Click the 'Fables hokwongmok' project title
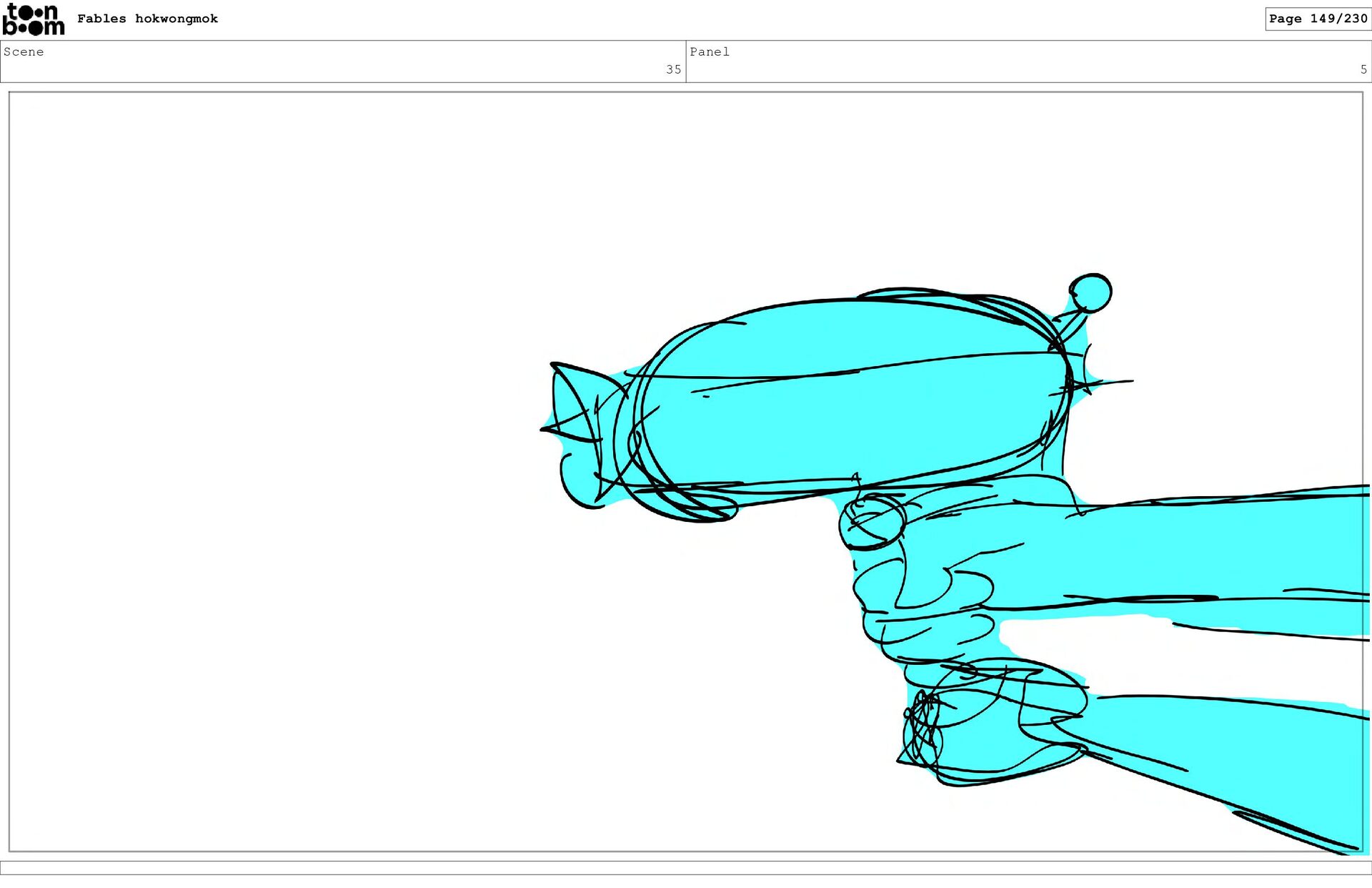The image size is (1372, 888). pyautogui.click(x=147, y=19)
